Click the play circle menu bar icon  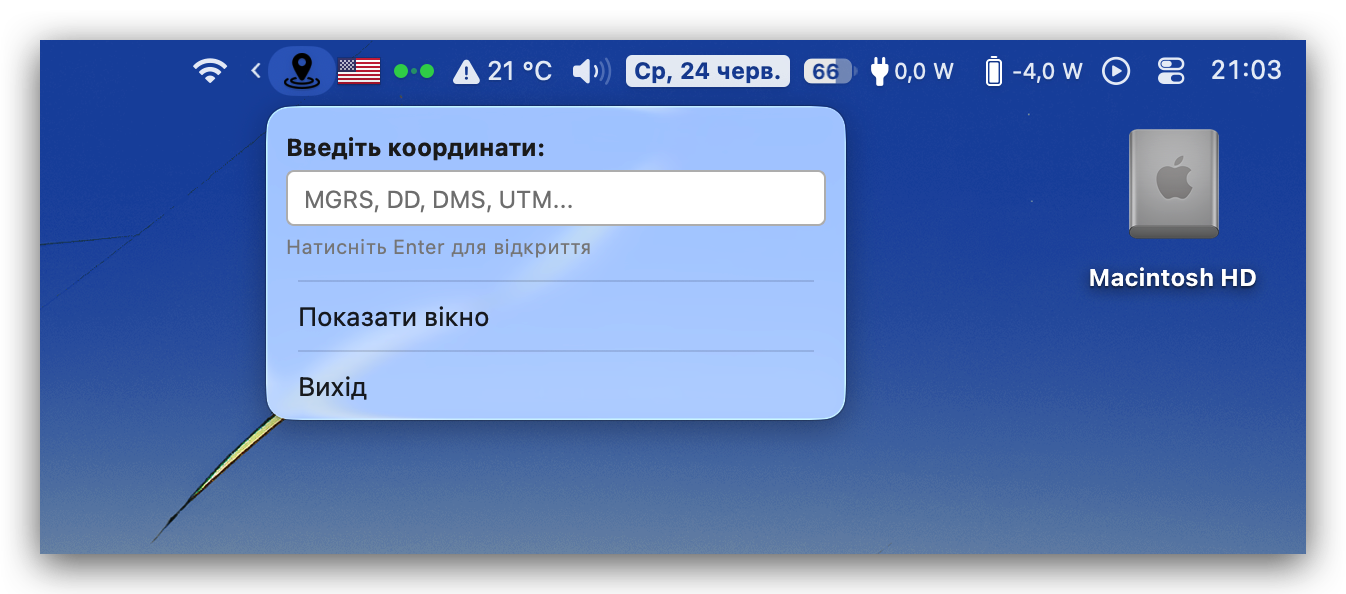click(1116, 71)
